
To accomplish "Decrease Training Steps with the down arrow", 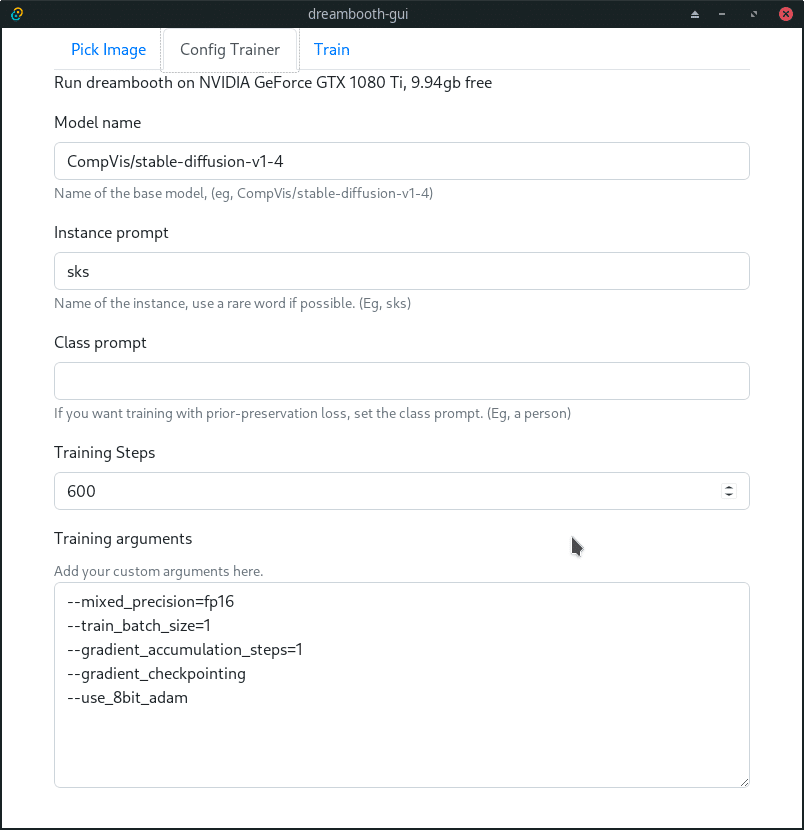I will 729,496.
